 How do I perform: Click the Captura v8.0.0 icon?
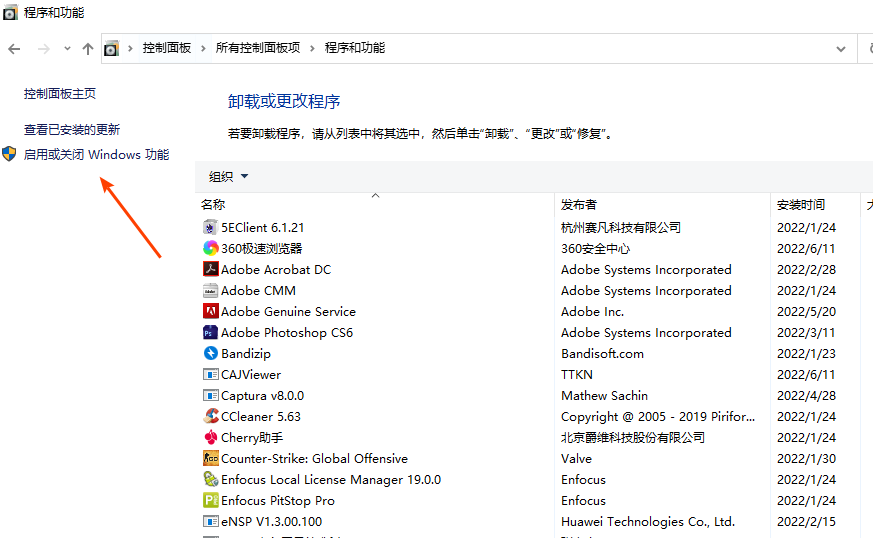[210, 395]
